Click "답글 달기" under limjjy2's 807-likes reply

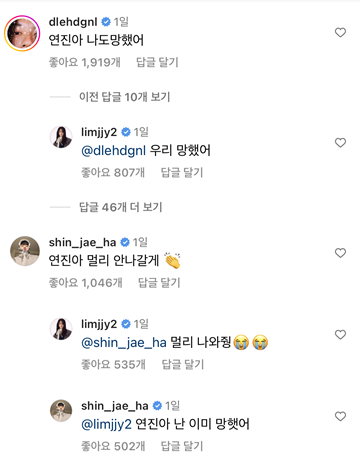point(182,173)
